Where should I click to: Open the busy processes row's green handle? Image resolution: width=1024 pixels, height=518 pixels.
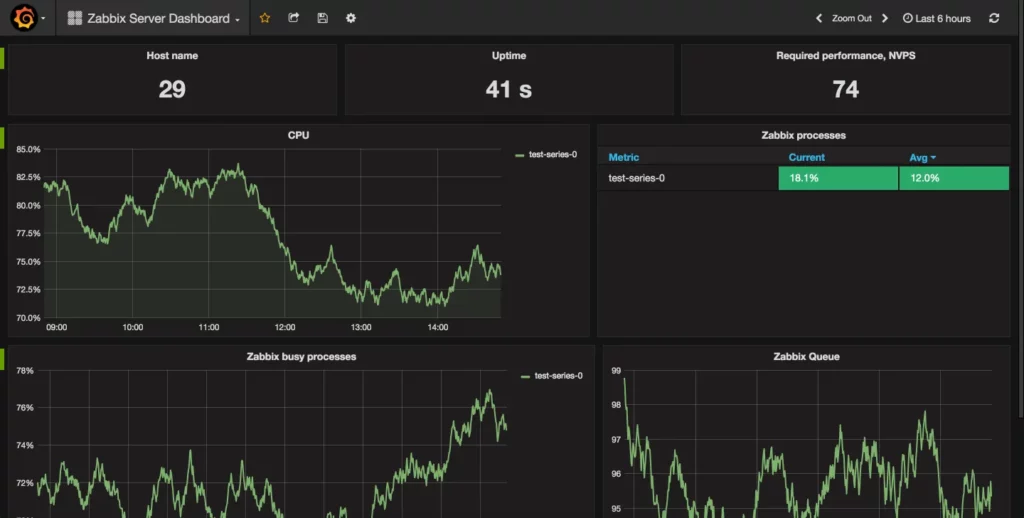click(x=2, y=359)
